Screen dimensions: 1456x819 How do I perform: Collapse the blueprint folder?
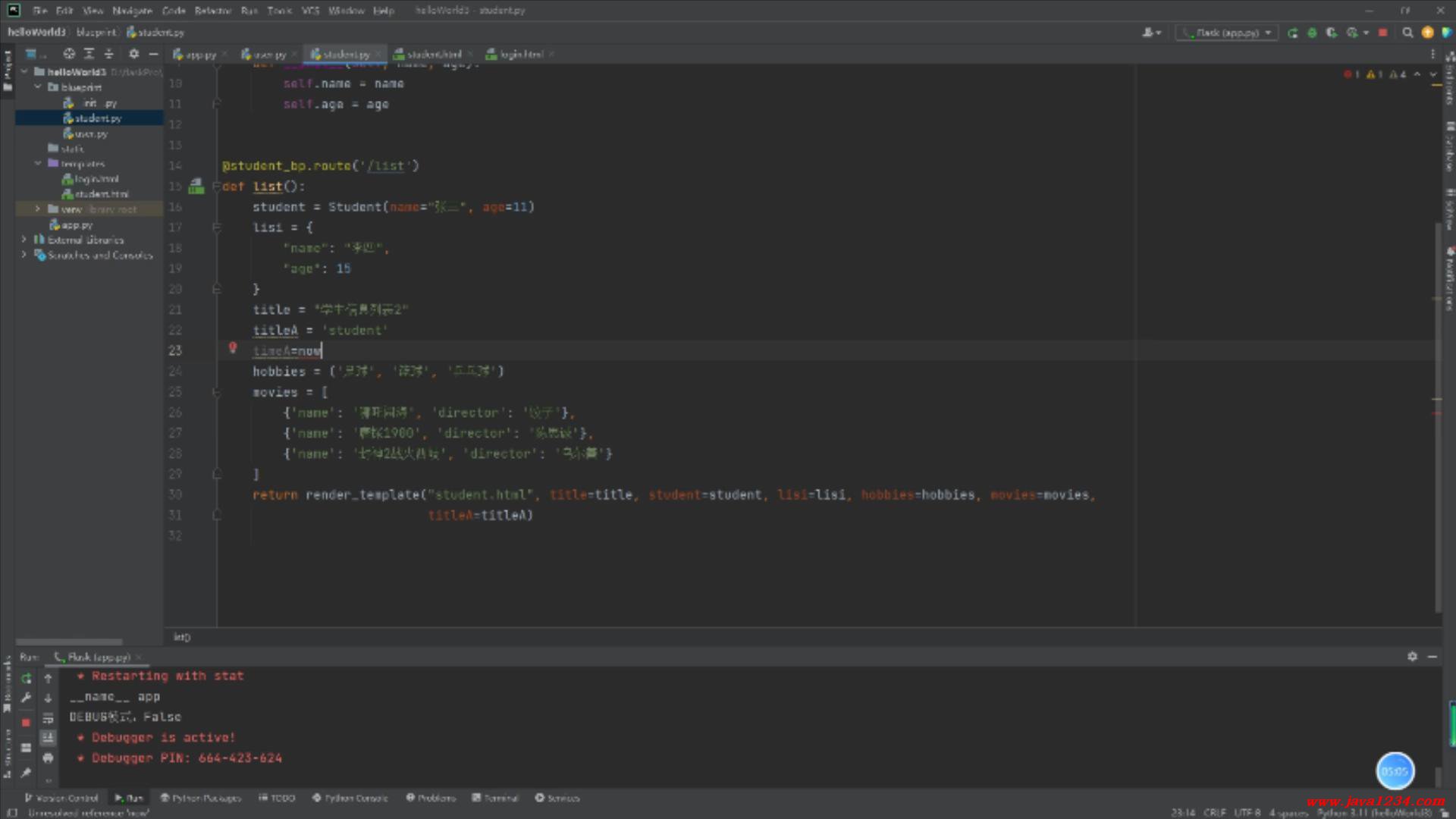(x=37, y=87)
